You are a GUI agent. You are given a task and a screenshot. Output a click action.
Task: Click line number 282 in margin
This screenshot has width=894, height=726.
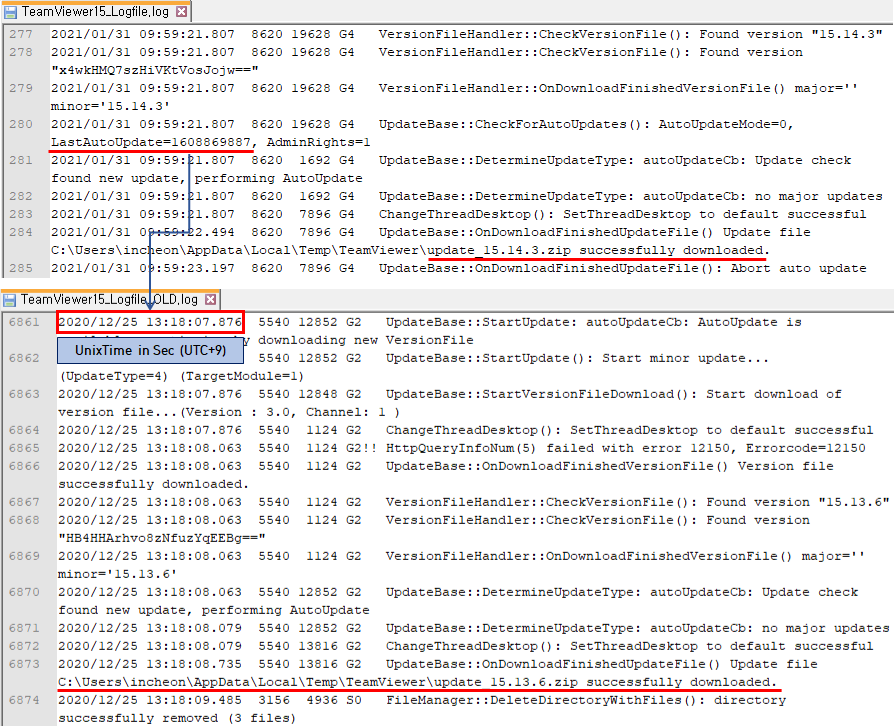coord(21,196)
